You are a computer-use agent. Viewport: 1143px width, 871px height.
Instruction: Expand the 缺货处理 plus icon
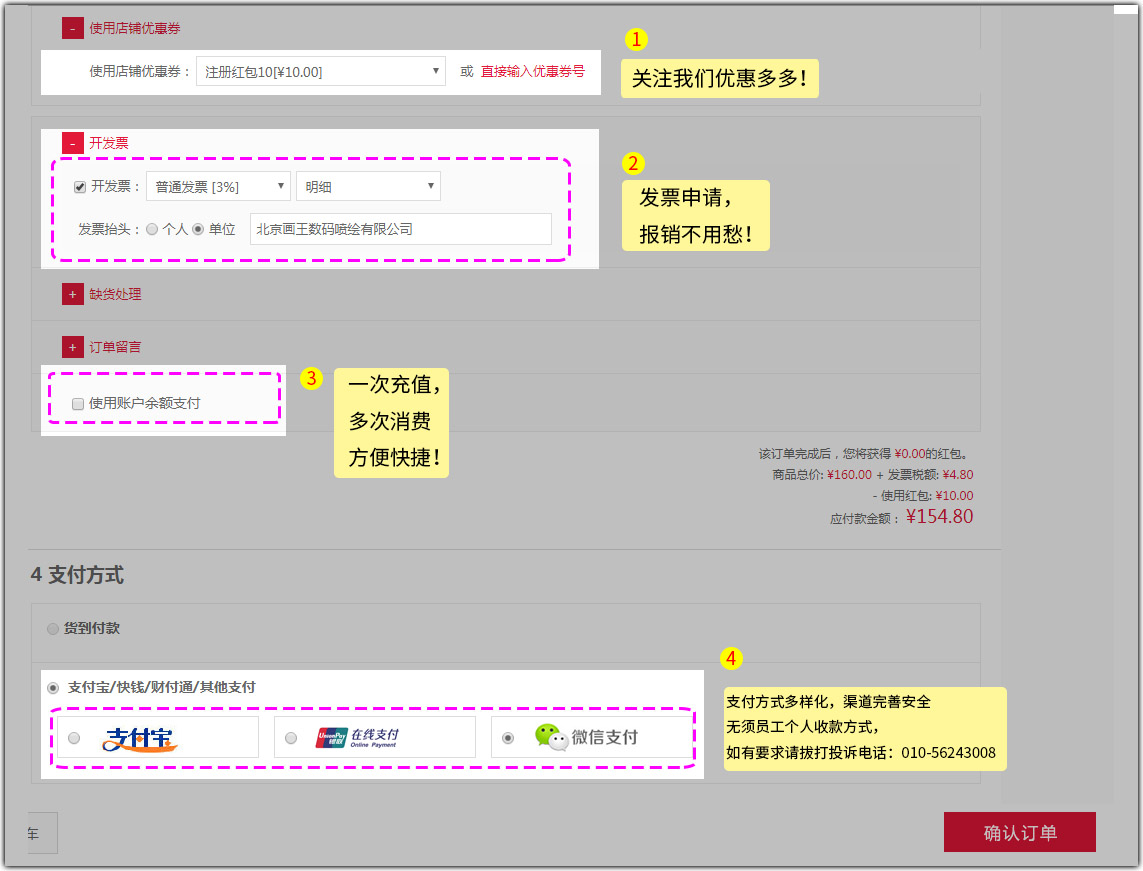coord(72,294)
